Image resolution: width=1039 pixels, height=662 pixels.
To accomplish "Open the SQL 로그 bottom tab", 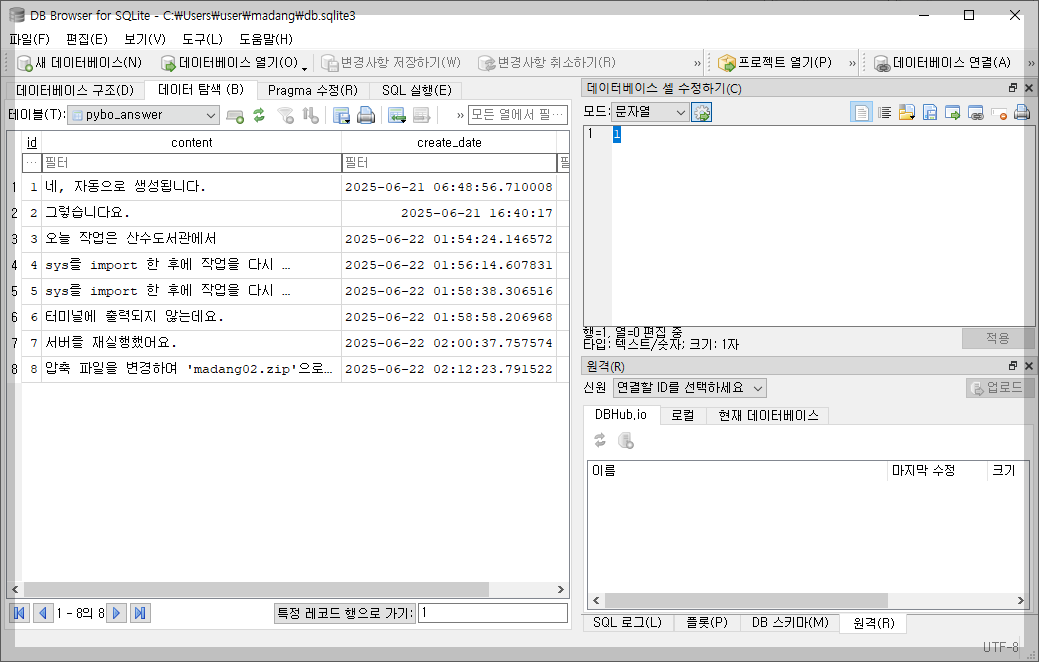I will pos(628,623).
